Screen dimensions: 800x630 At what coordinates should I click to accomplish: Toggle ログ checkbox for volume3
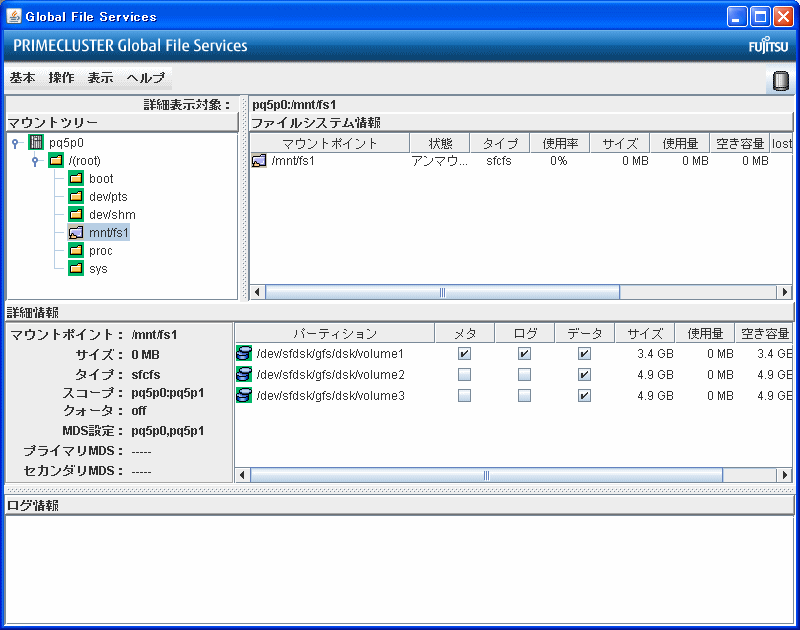click(x=524, y=395)
